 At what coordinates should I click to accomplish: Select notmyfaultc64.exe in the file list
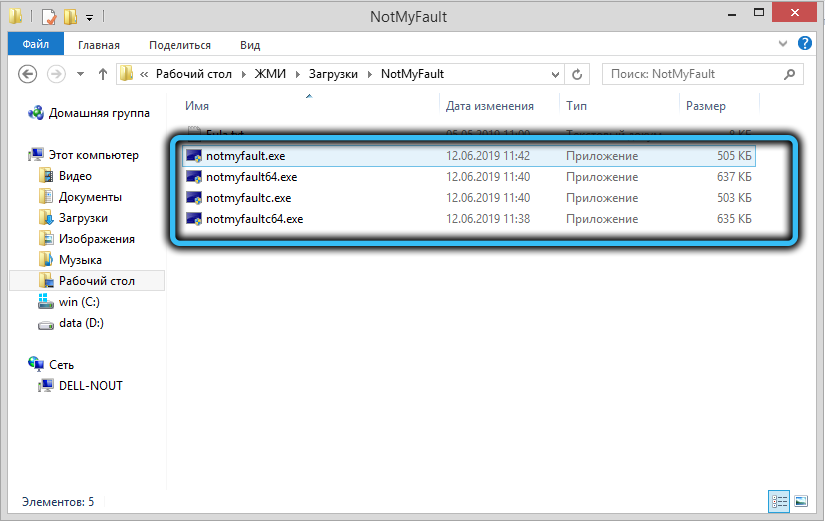point(254,219)
